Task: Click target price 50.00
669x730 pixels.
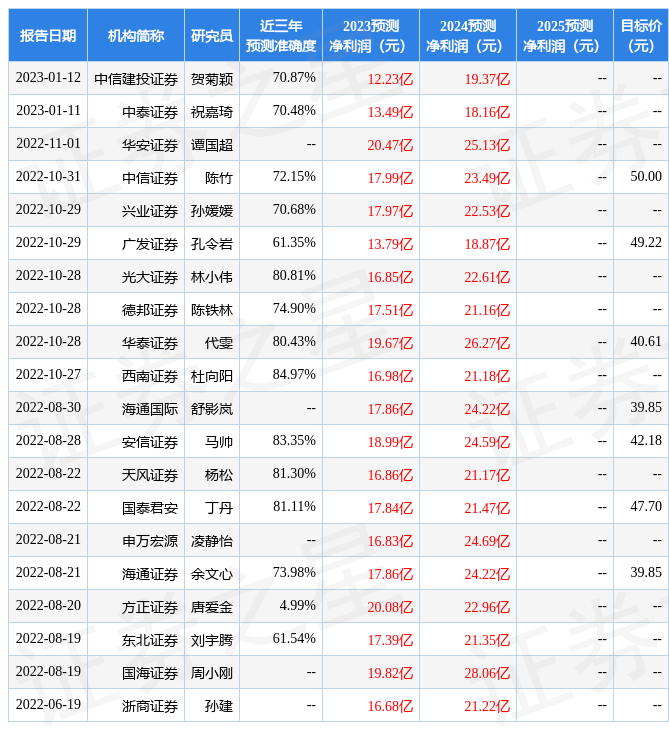Action: click(645, 177)
